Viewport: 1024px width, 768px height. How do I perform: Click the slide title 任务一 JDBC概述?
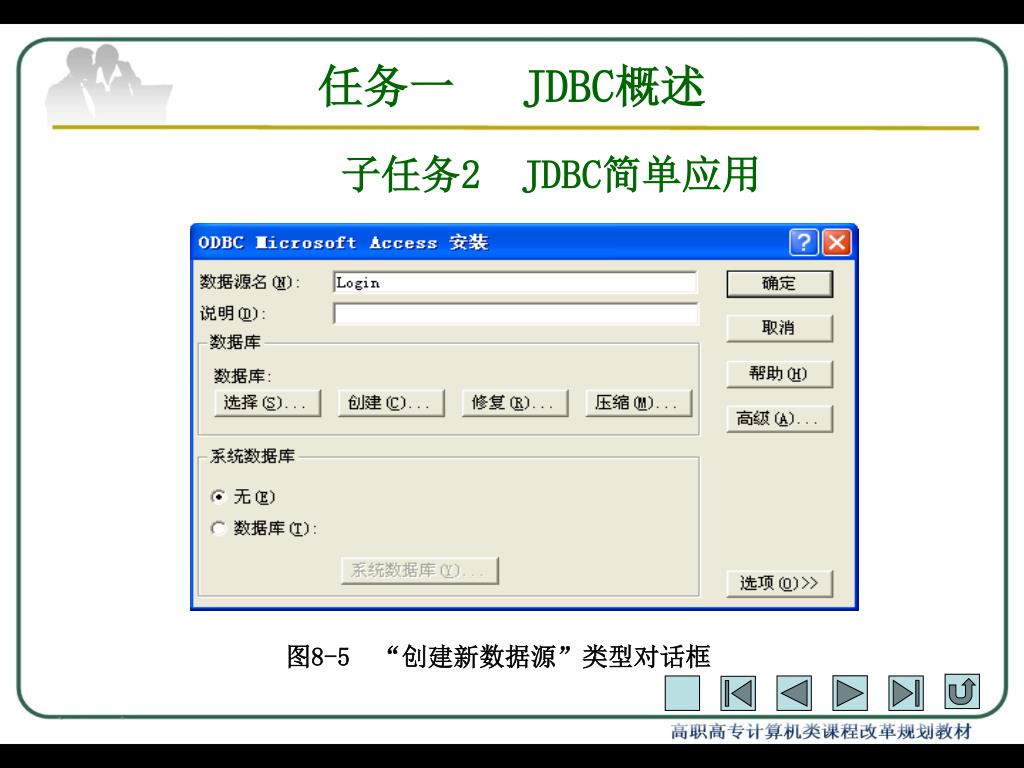point(512,86)
